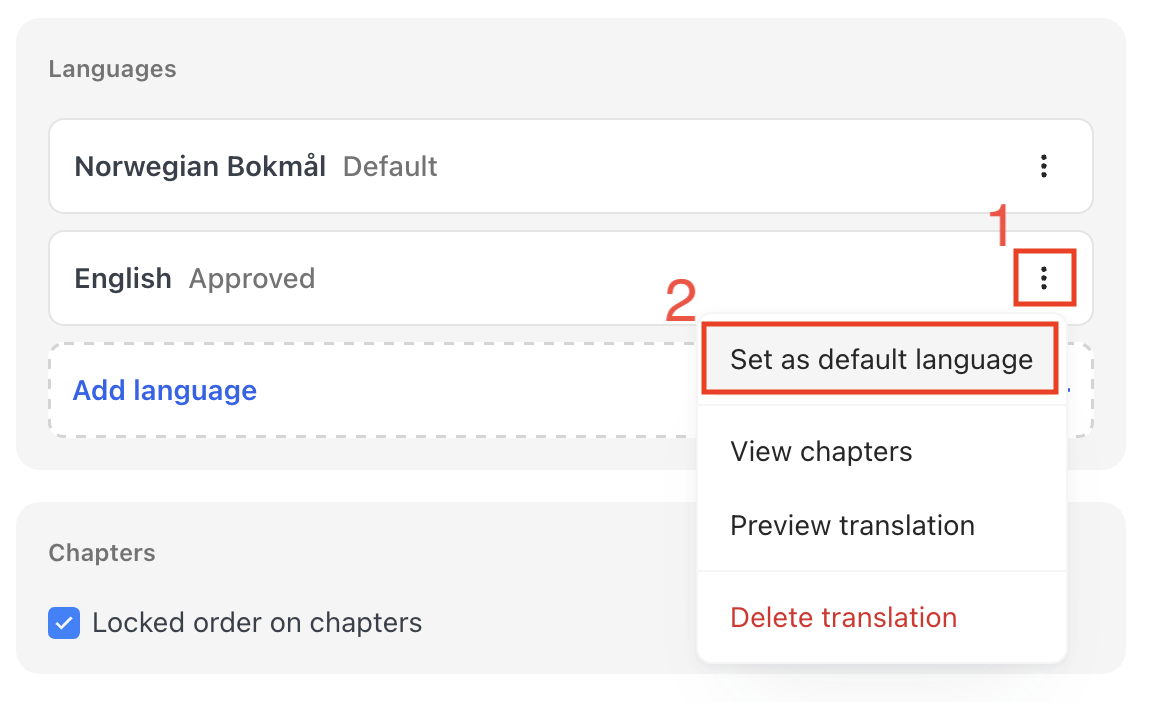Click the Add language link

[x=165, y=390]
